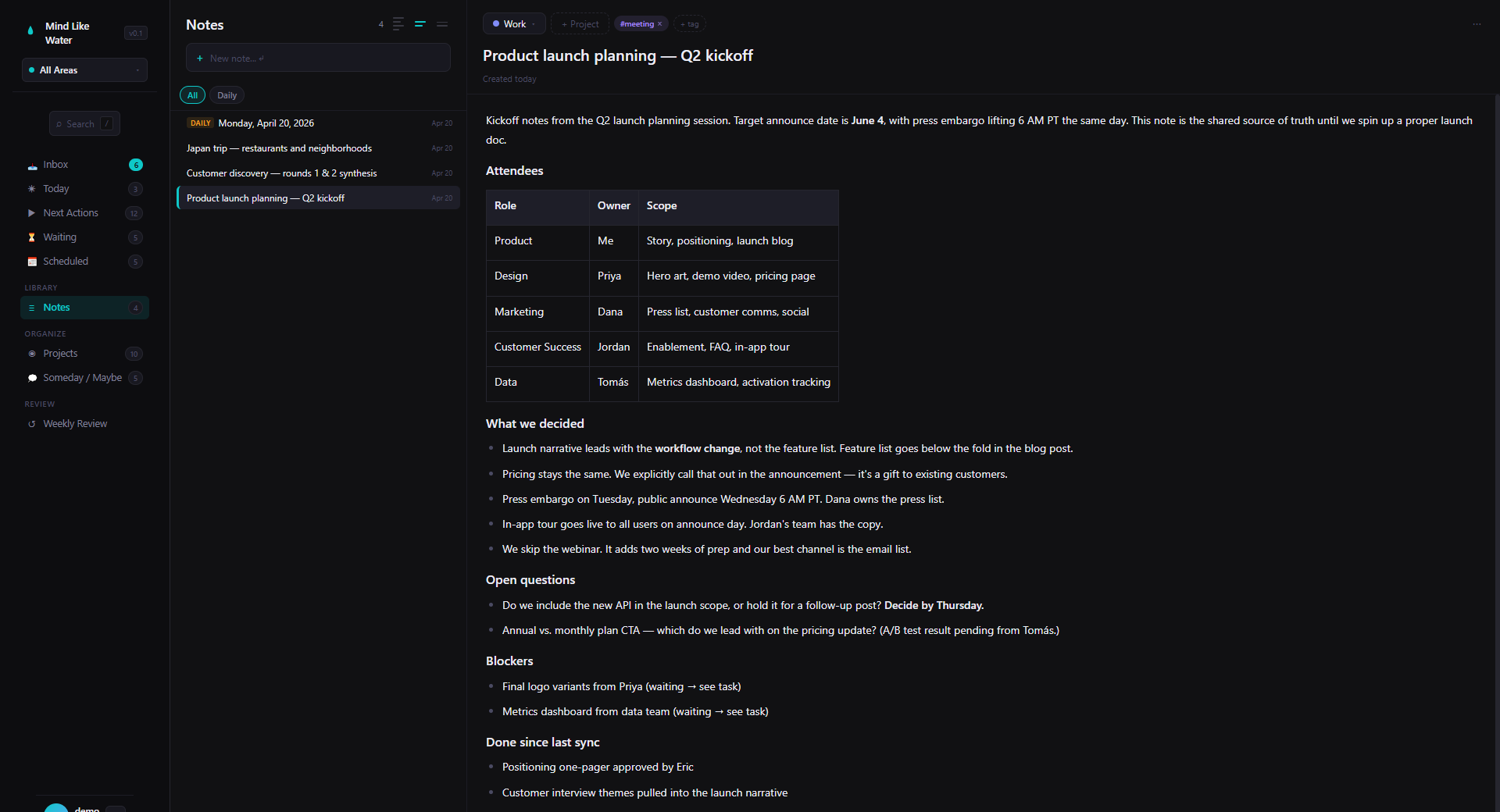Switch note list to detailed view
This screenshot has height=812, width=1500.
398,24
